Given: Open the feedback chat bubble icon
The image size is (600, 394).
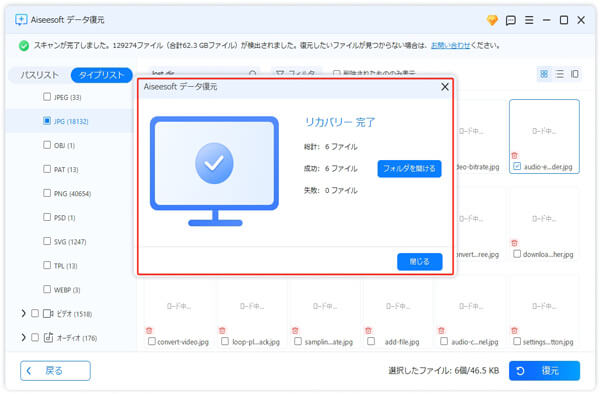Looking at the screenshot, I should pos(510,20).
